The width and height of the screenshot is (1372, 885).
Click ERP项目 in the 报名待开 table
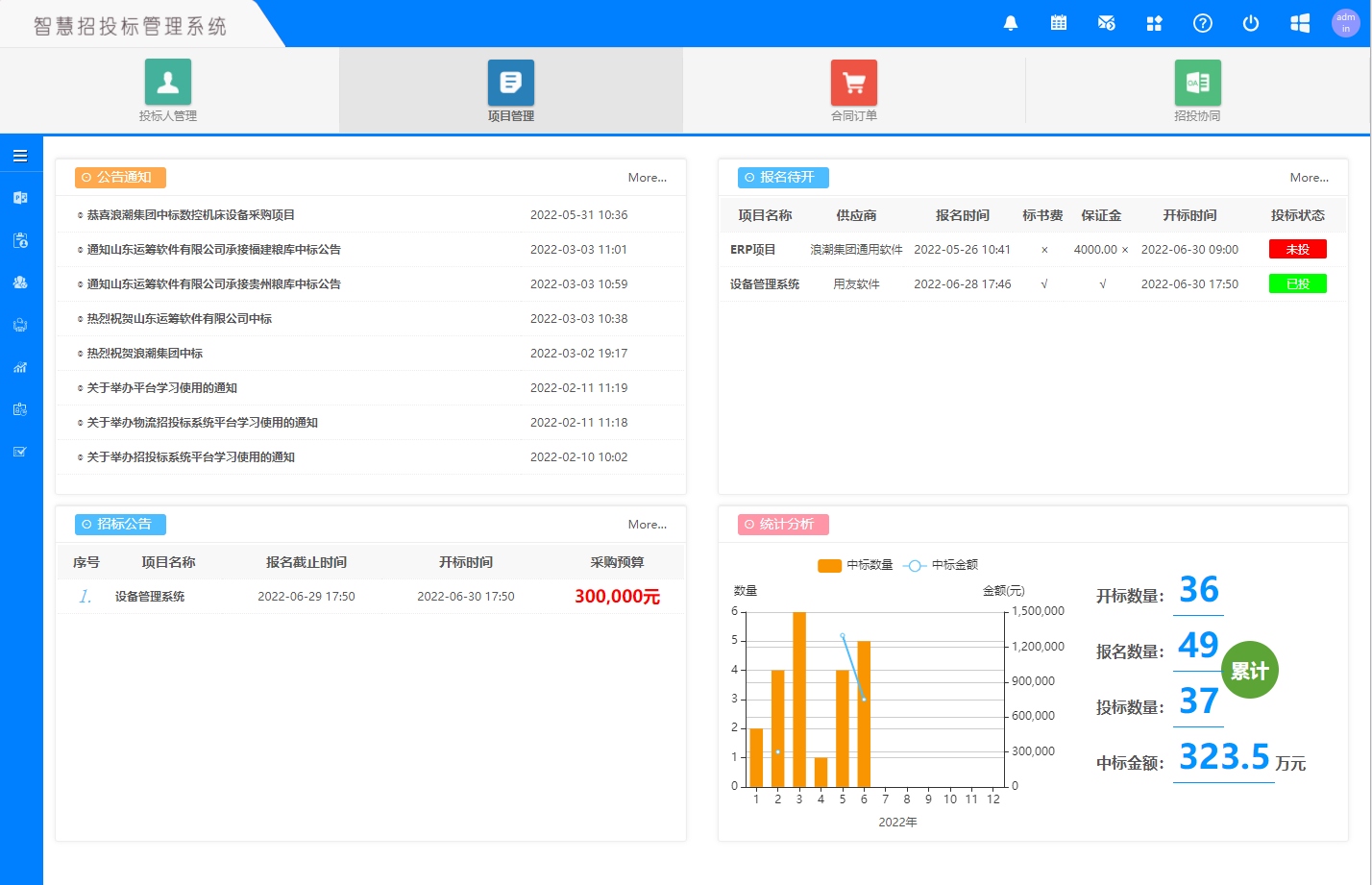point(753,250)
